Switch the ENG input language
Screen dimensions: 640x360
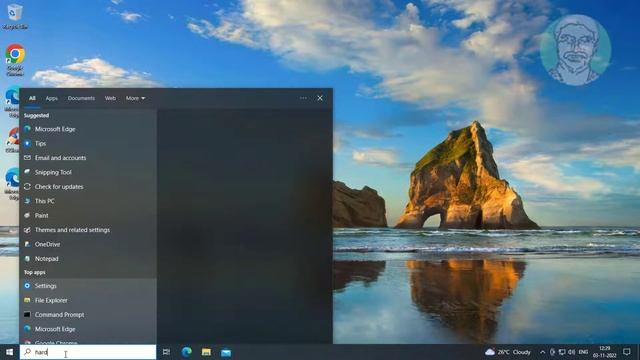pos(583,352)
